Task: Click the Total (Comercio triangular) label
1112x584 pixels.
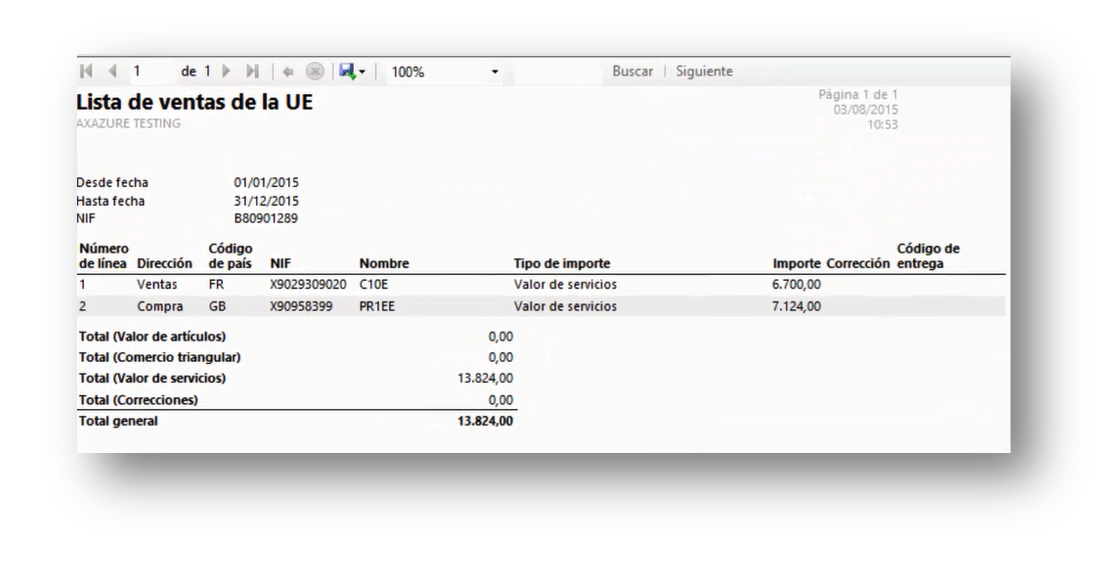Action: tap(160, 357)
